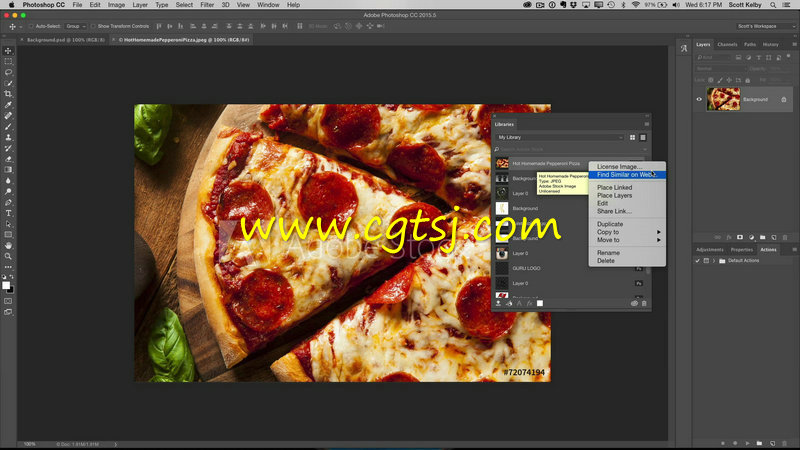Toggle visibility of Background layer

tap(699, 99)
